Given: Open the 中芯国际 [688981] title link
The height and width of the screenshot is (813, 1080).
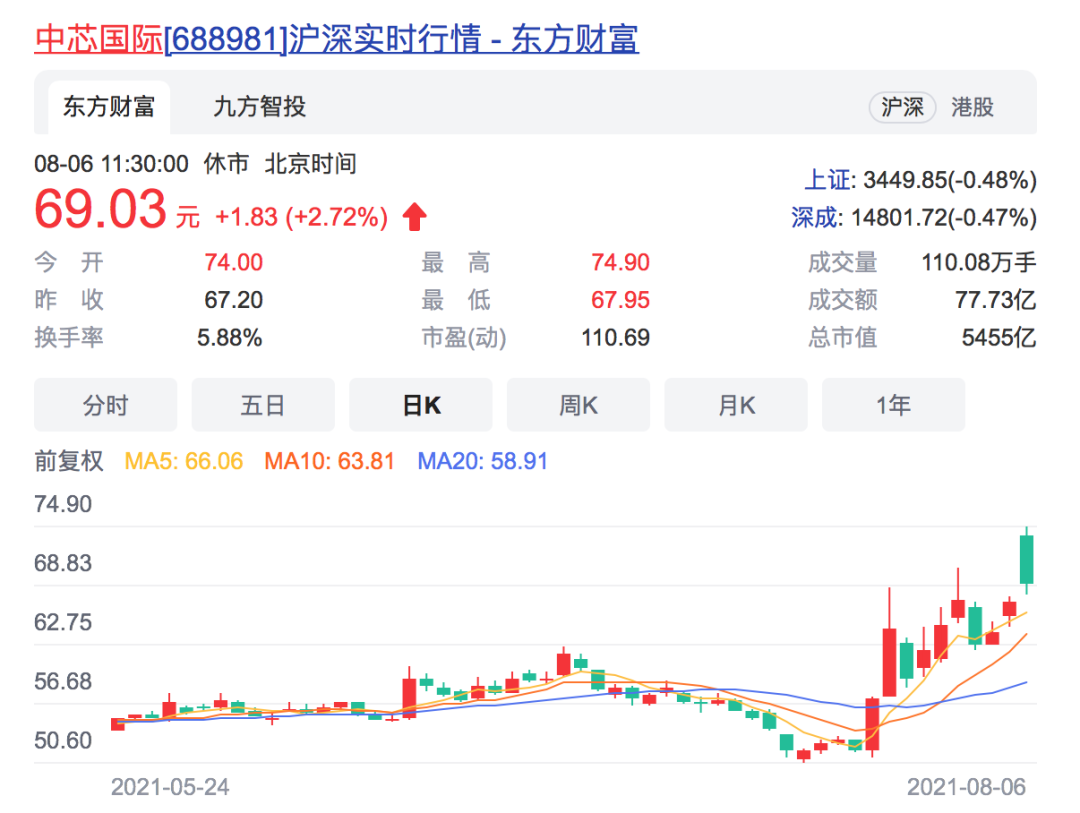Looking at the screenshot, I should (x=336, y=38).
